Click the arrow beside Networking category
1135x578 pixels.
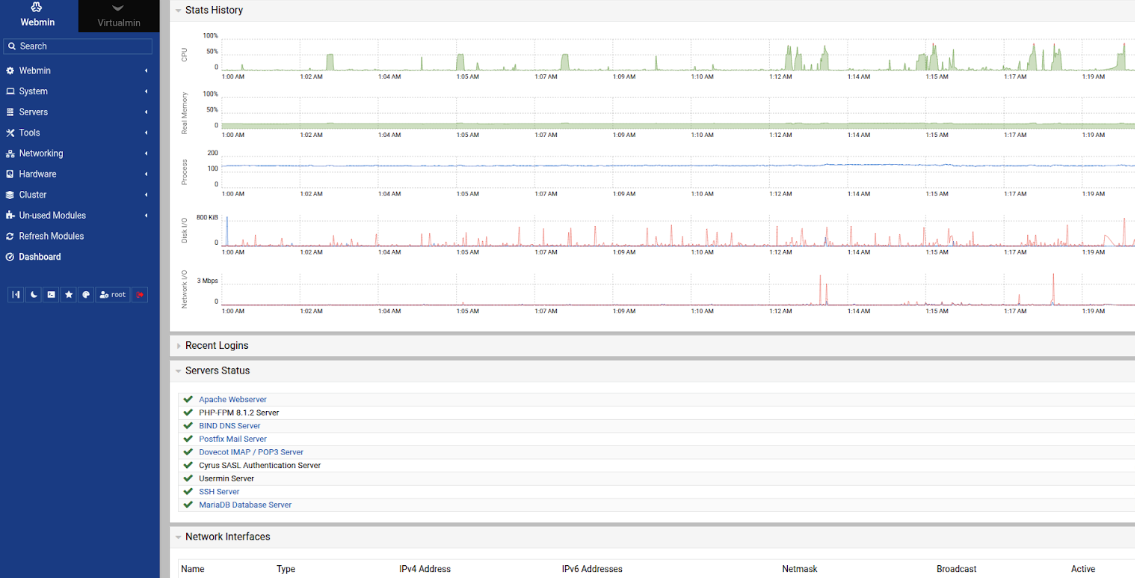[146, 153]
